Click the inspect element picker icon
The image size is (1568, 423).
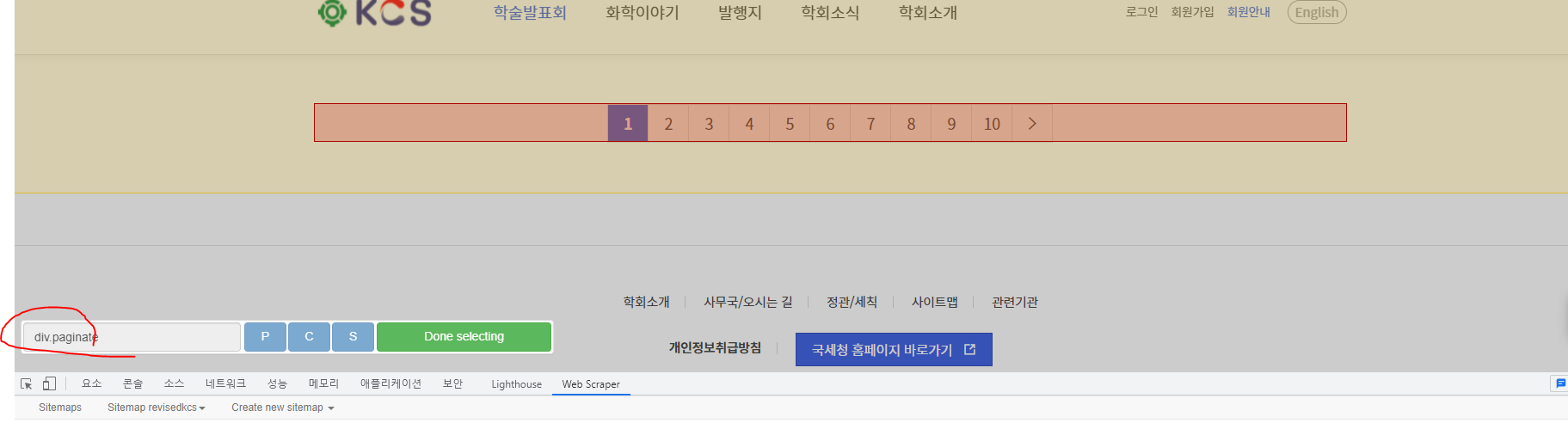[26, 384]
